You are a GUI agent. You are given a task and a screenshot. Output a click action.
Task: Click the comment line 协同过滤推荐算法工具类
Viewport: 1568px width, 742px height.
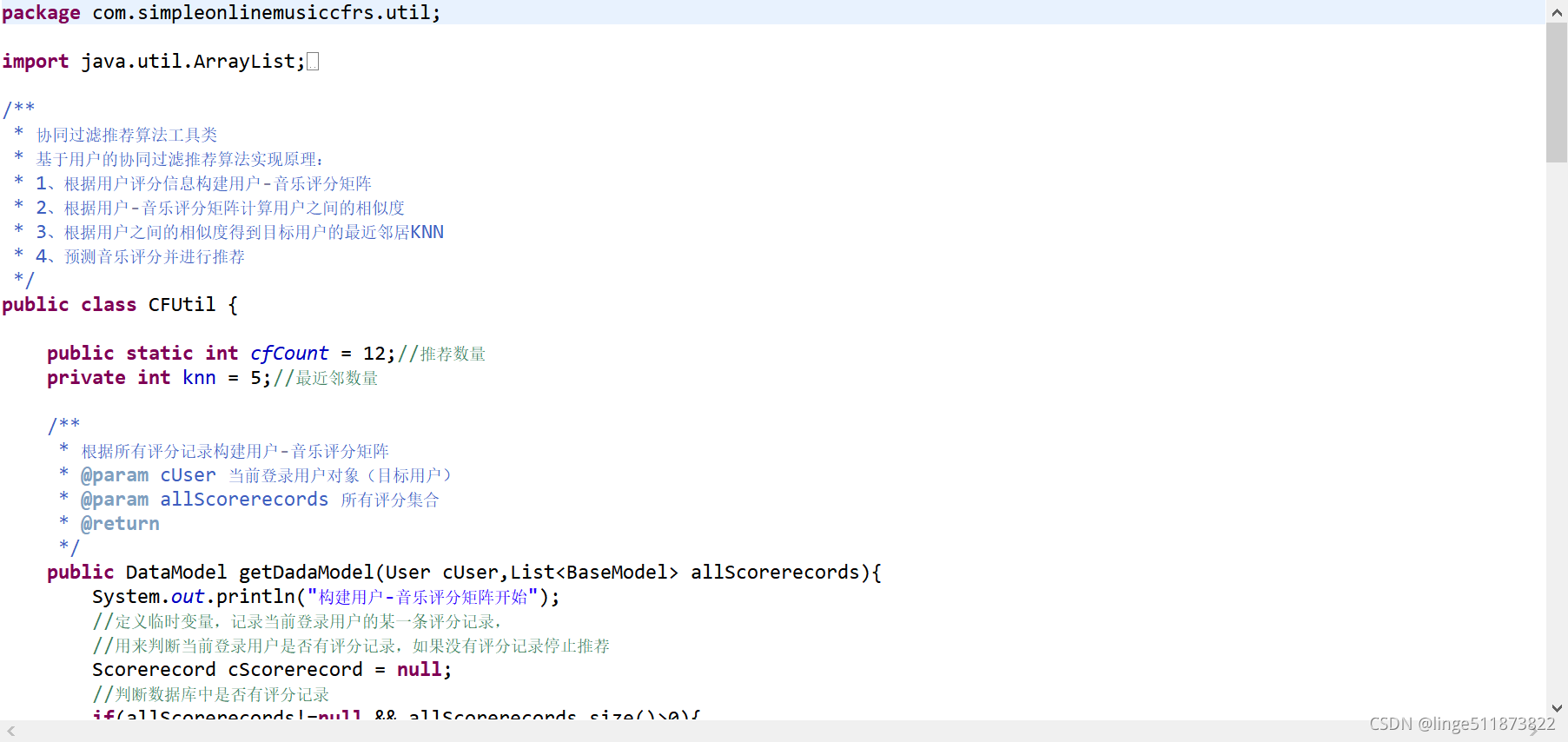[127, 135]
